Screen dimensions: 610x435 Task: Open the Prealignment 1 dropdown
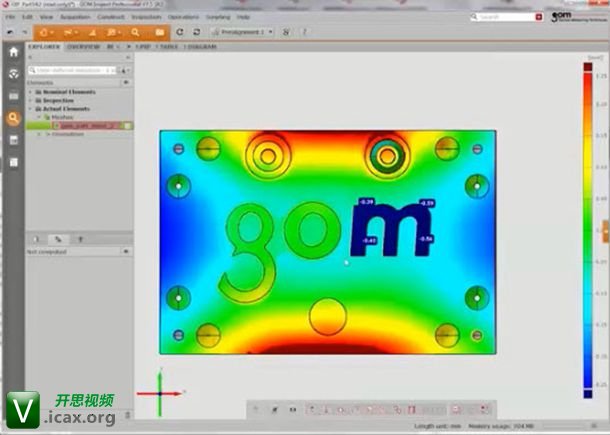tap(243, 32)
